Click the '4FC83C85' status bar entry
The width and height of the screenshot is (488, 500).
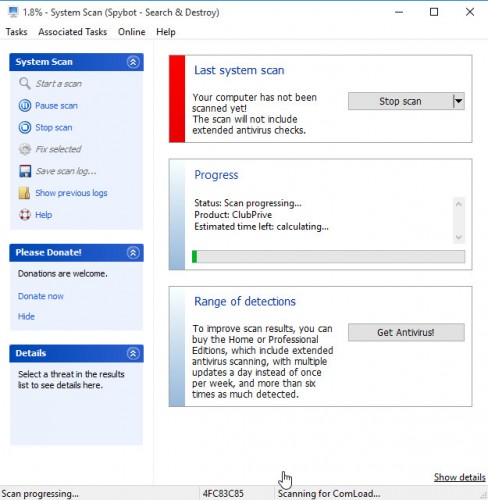(223, 494)
